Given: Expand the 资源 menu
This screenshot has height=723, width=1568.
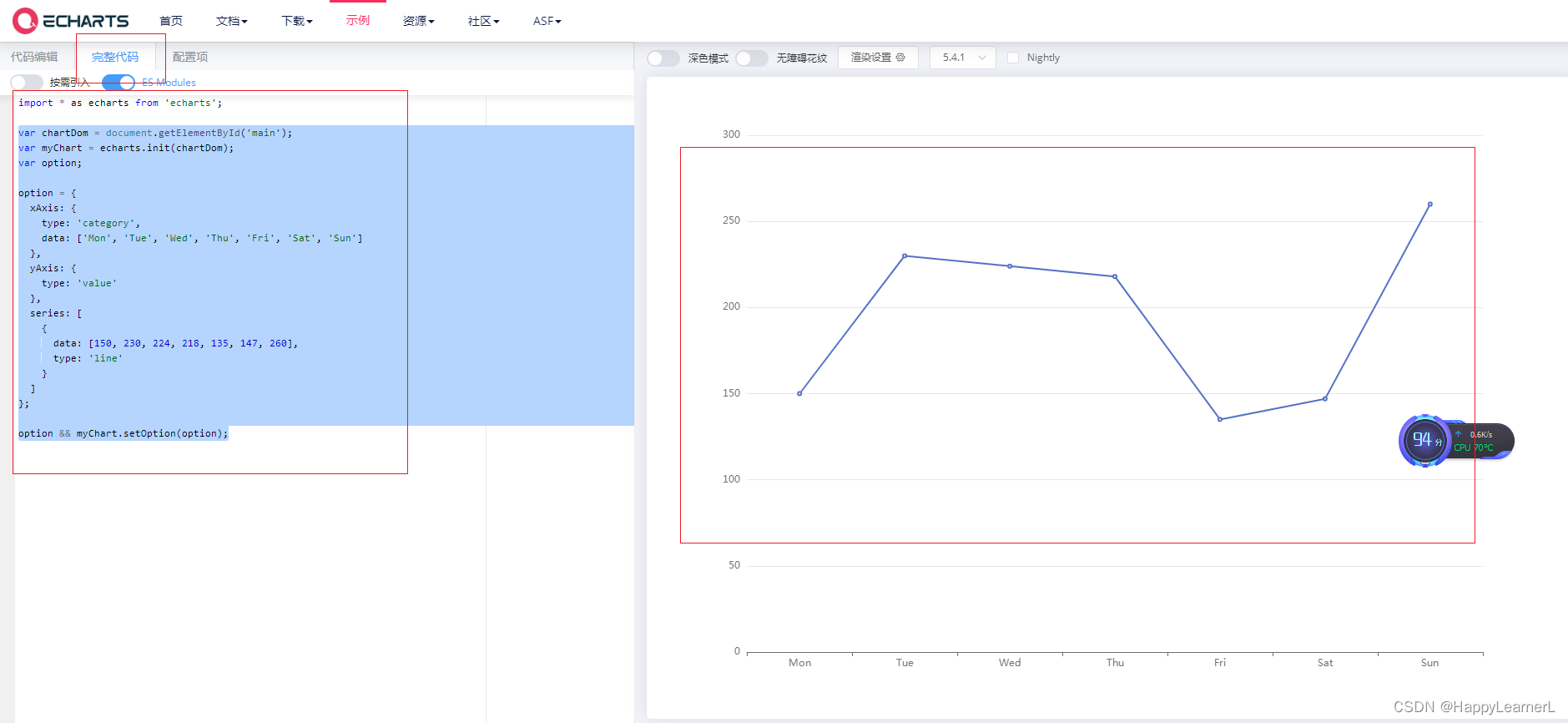Looking at the screenshot, I should click(x=418, y=21).
